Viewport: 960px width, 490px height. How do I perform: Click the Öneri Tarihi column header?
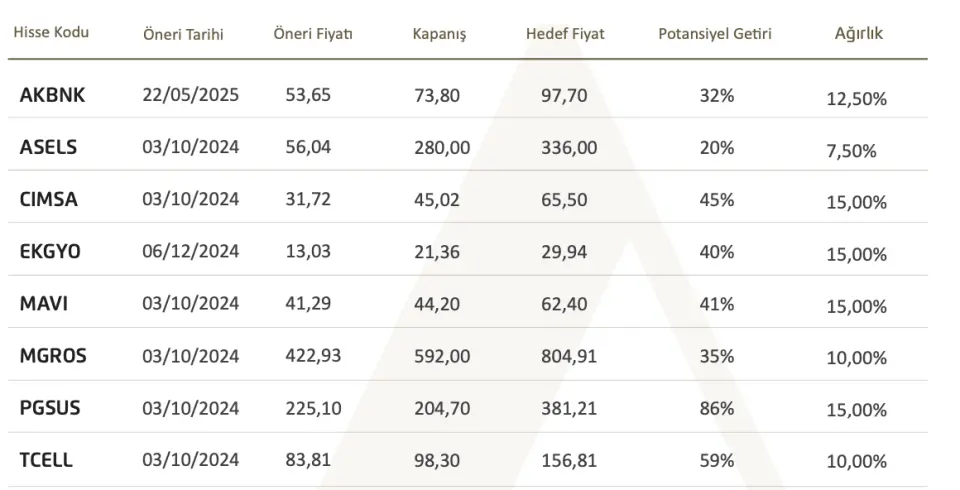click(x=183, y=34)
